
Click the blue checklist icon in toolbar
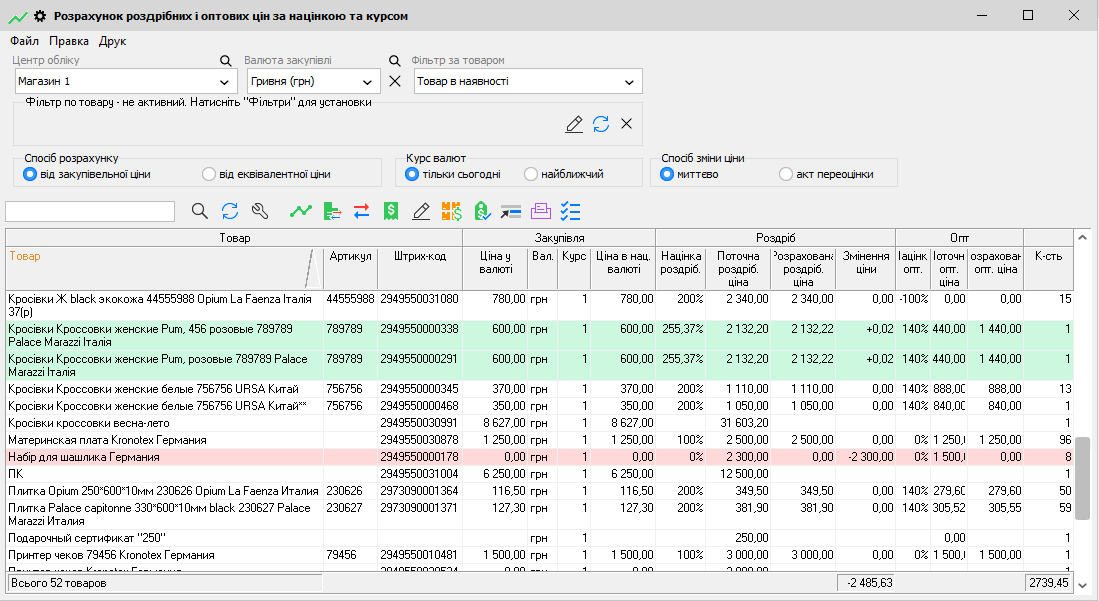pyautogui.click(x=571, y=211)
